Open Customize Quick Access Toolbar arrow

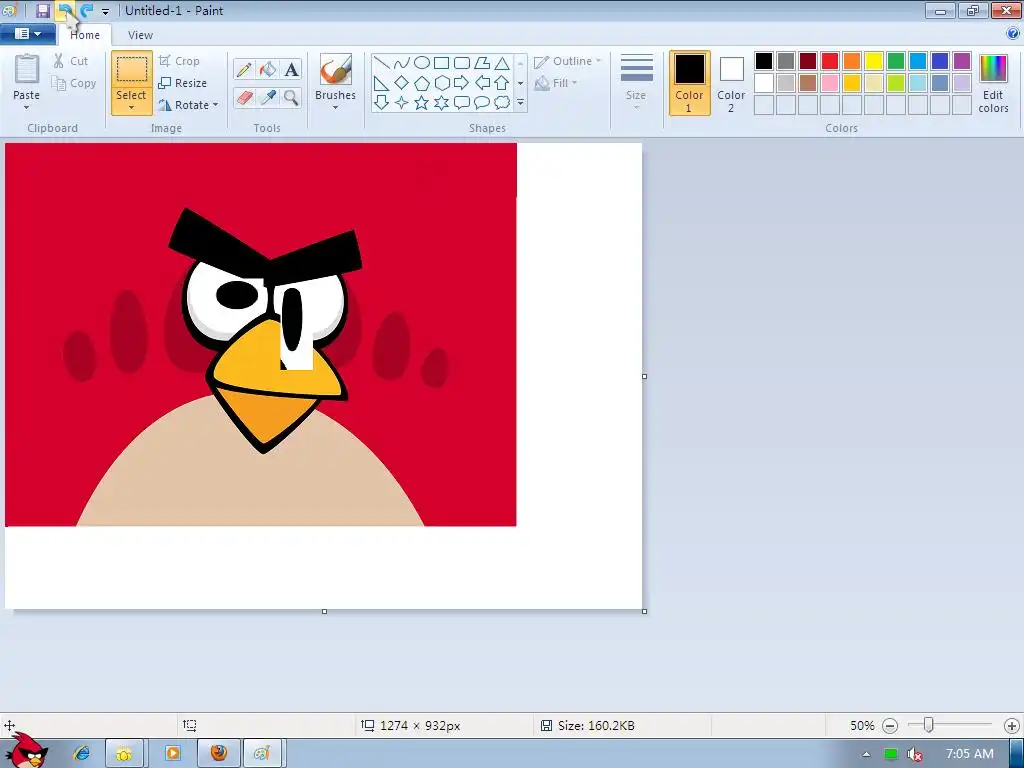click(105, 11)
